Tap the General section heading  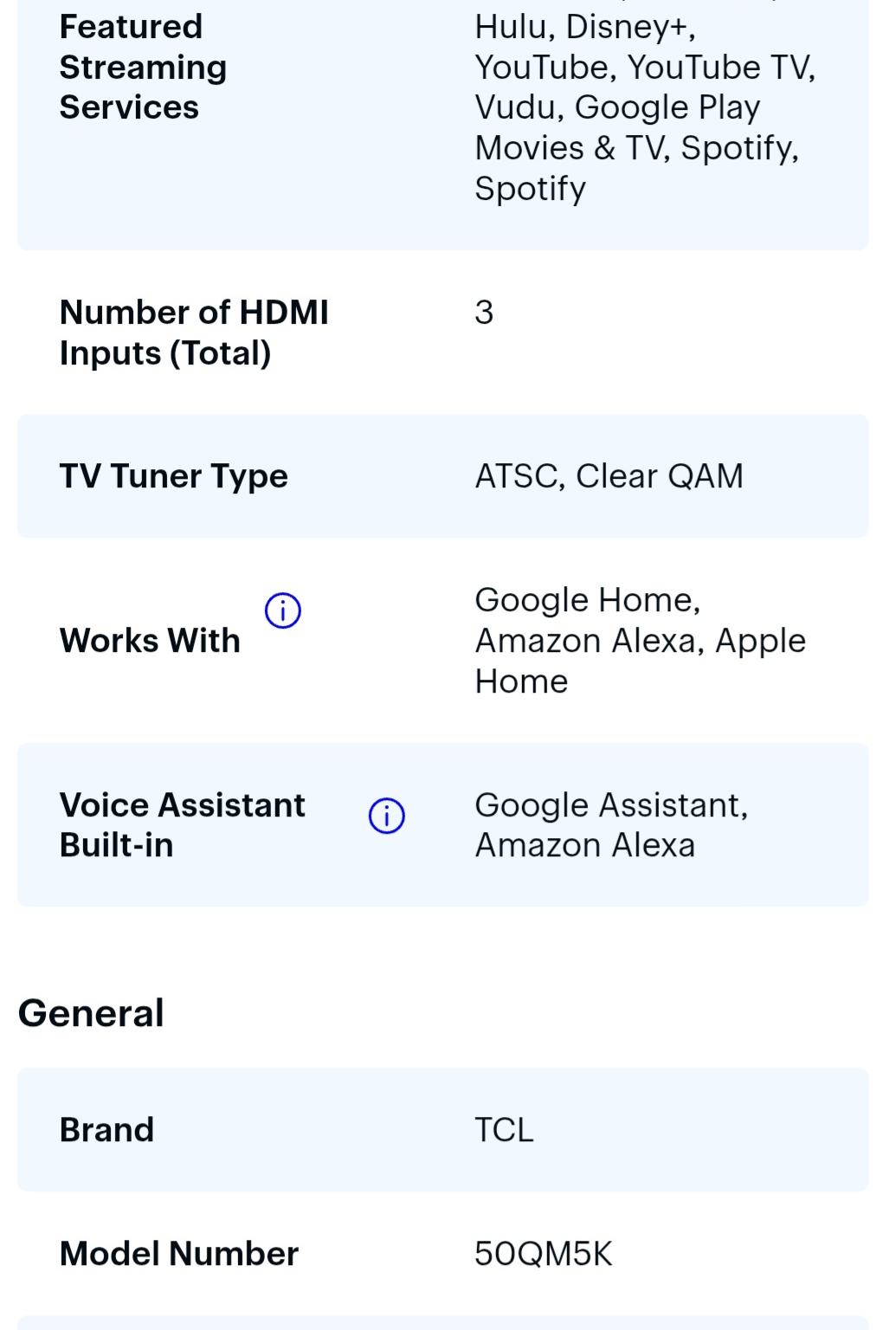(91, 1013)
